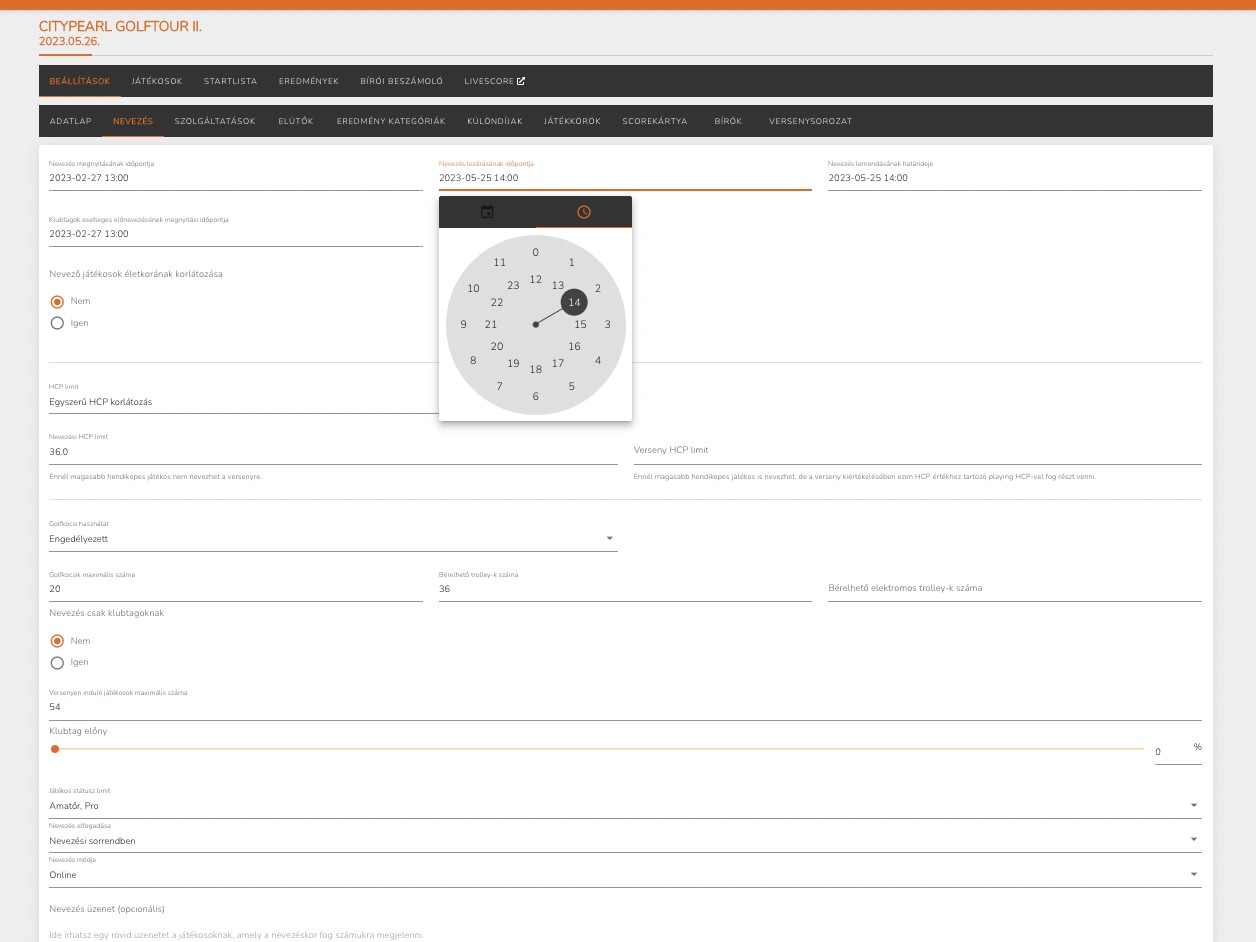Select hour 18 on the clock face

pos(536,369)
